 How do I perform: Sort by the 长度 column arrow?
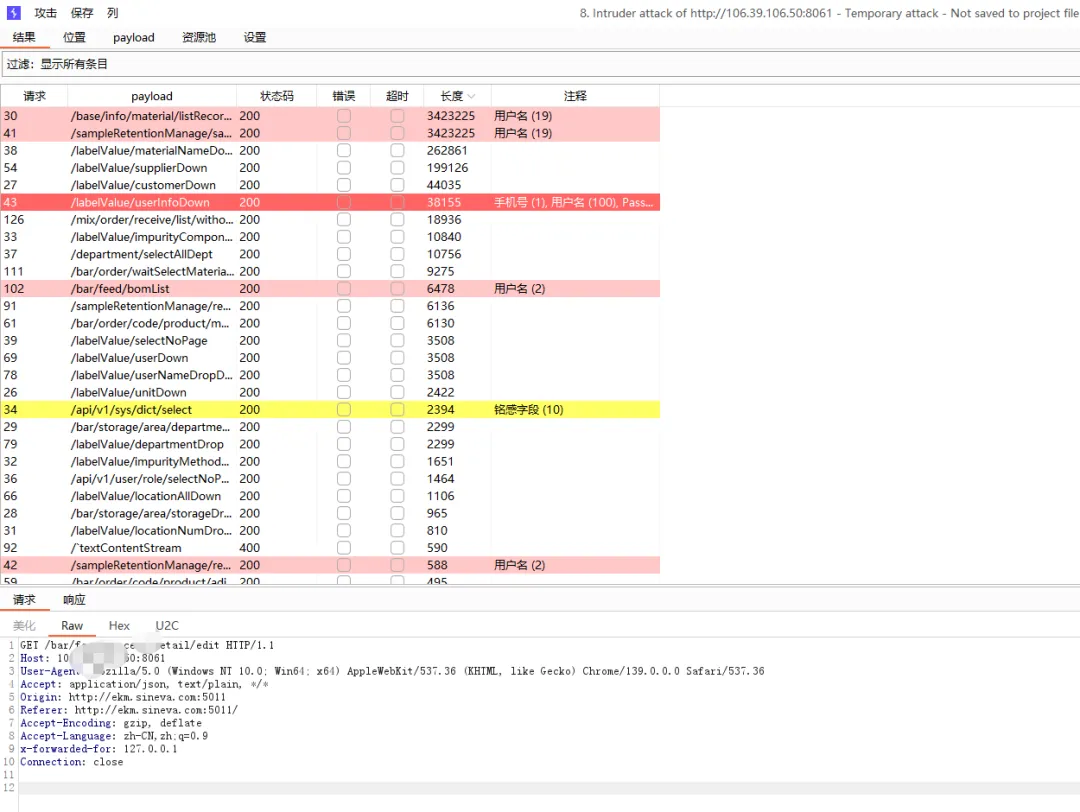click(472, 96)
